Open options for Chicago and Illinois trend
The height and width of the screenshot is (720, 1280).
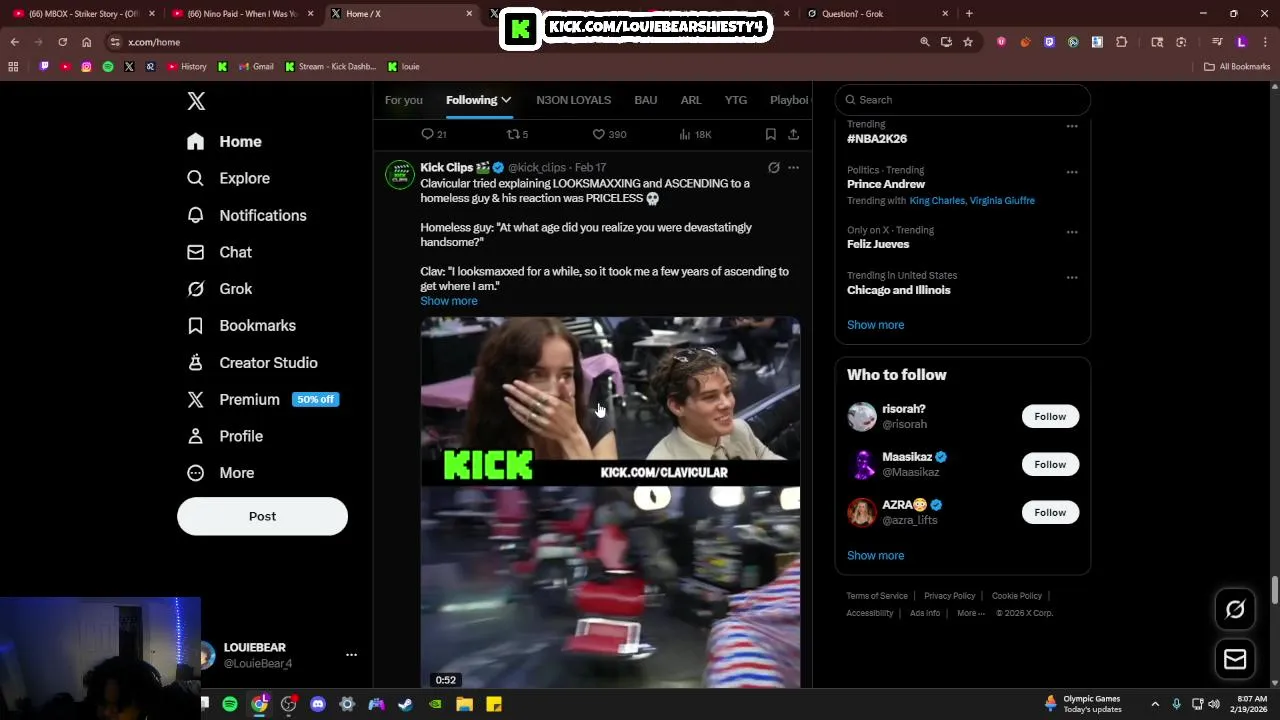(x=1072, y=277)
